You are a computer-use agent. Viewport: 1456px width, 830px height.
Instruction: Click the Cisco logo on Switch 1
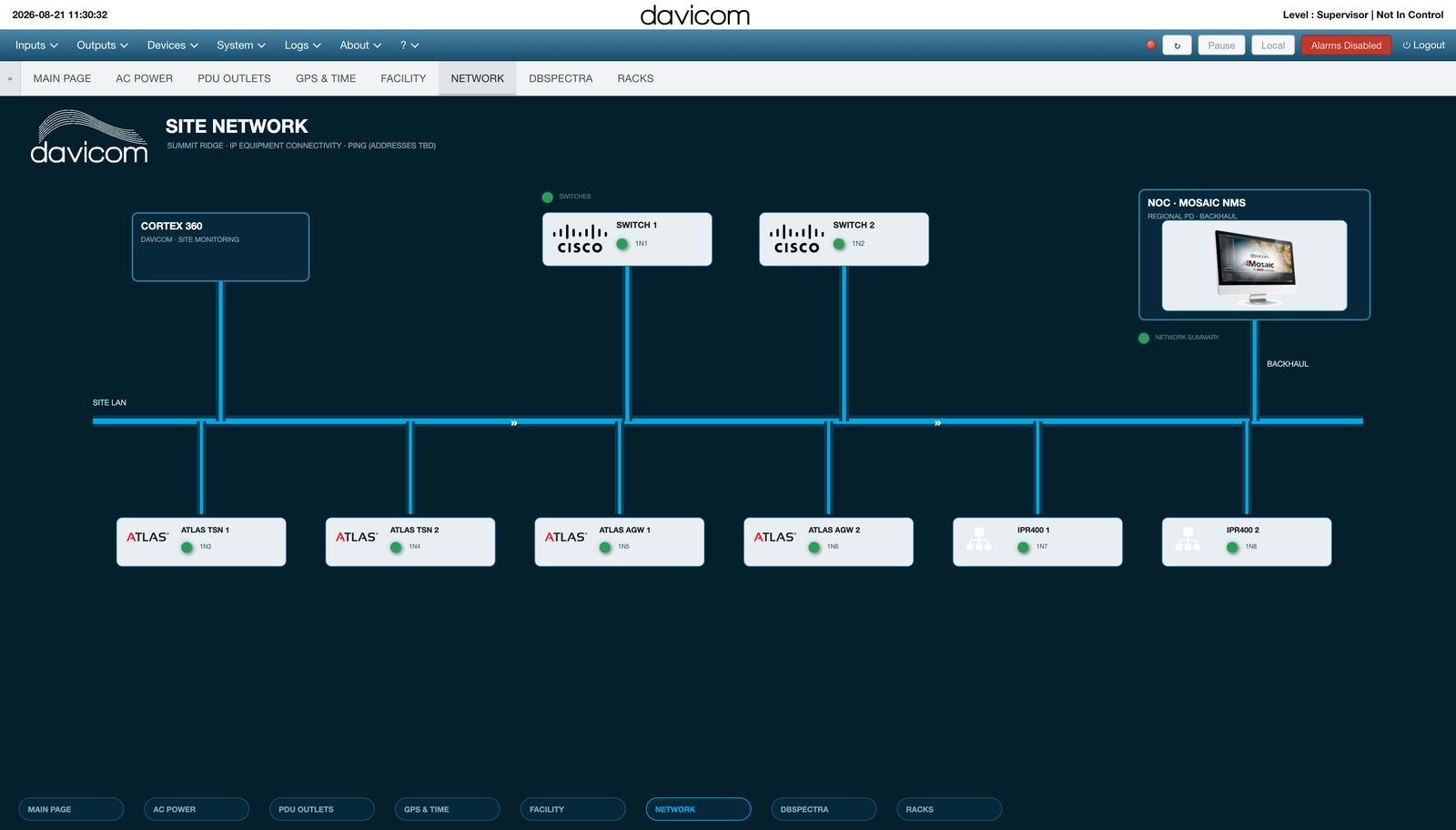580,239
